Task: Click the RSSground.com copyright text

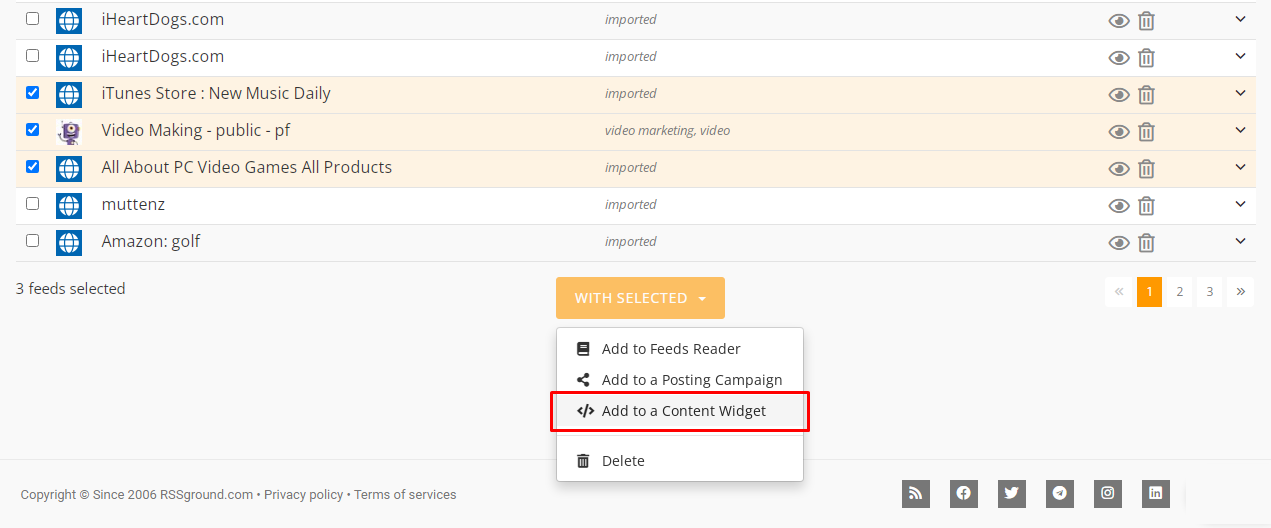Action: pos(137,495)
